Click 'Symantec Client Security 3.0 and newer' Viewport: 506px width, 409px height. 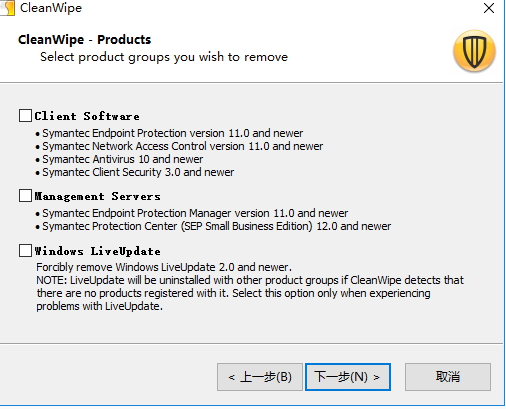tap(138, 172)
